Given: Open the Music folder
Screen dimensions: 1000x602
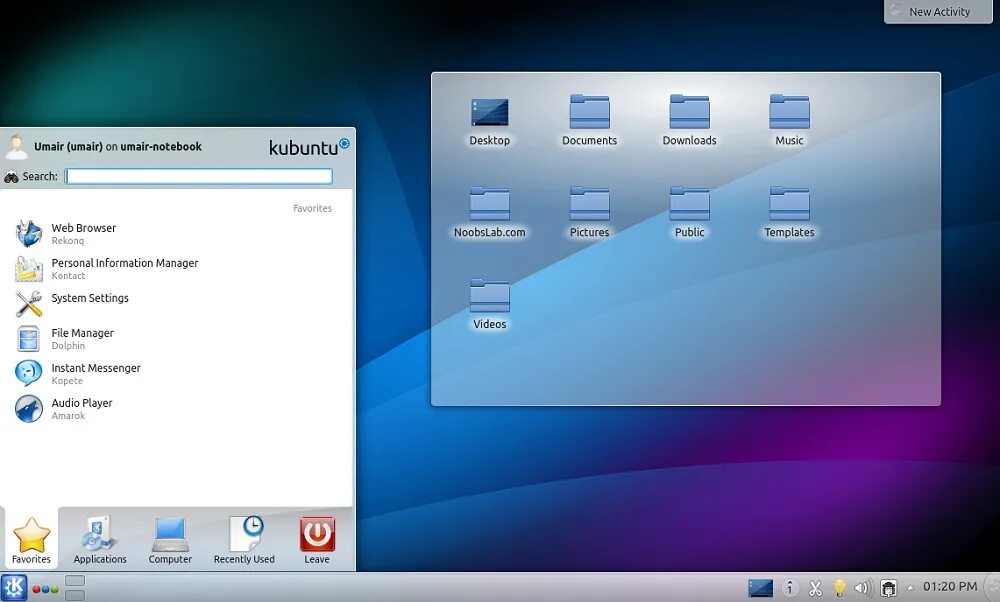Looking at the screenshot, I should point(790,121).
